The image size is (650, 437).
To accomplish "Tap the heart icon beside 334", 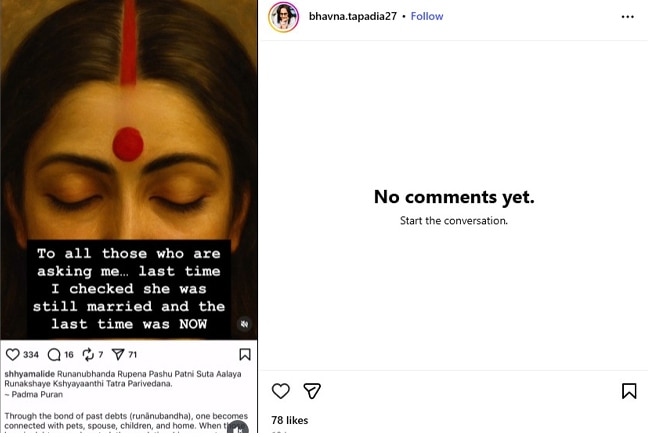I will 13,355.
